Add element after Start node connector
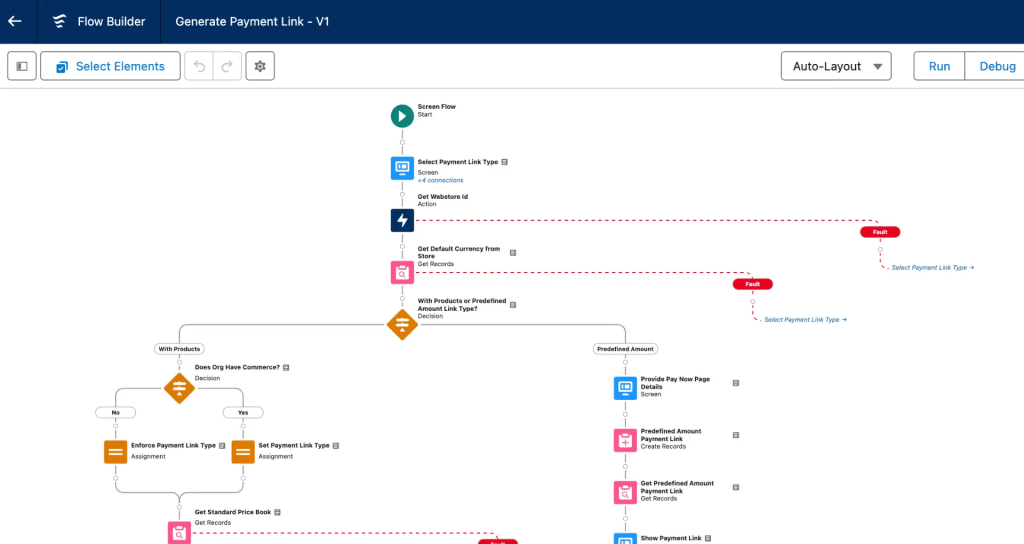This screenshot has height=544, width=1024. (402, 142)
